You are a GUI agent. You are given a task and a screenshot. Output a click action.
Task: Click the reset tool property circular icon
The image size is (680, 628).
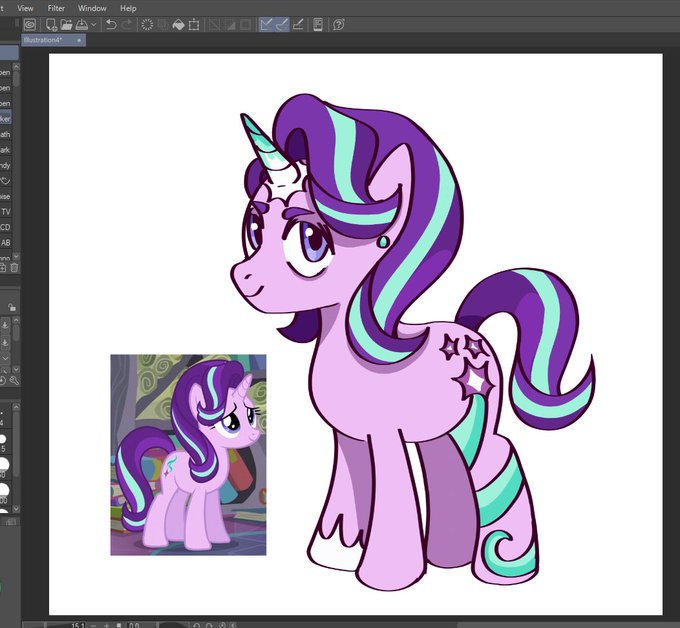[2, 381]
